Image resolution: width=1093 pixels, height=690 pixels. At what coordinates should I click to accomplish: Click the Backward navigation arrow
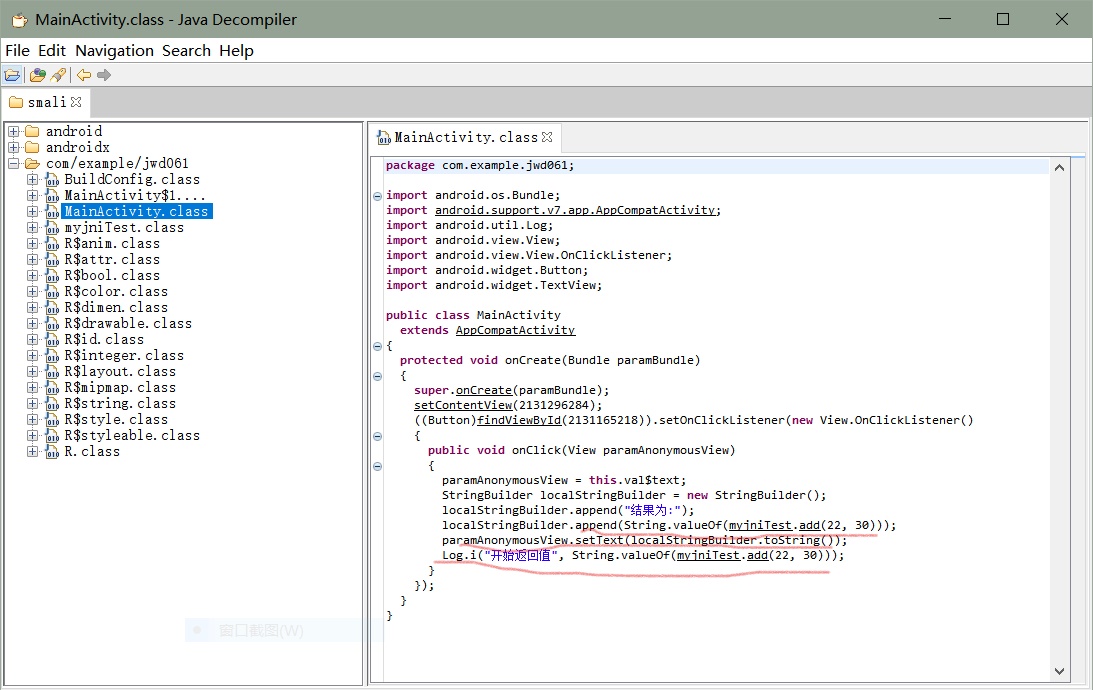coord(84,75)
